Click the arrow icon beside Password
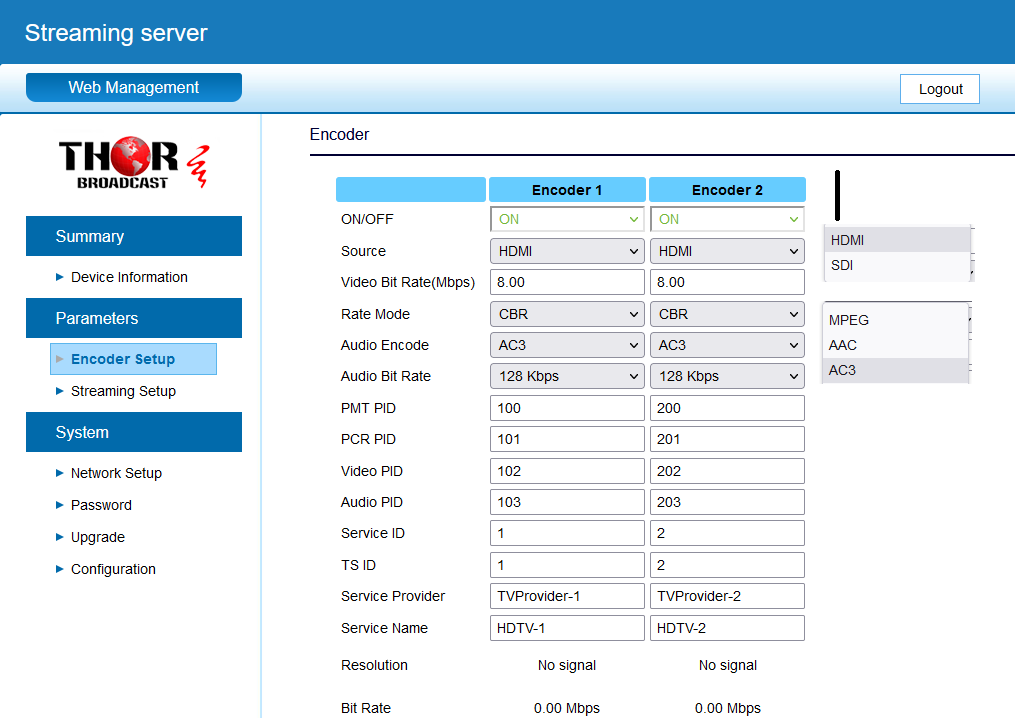The image size is (1015, 718). tap(59, 505)
